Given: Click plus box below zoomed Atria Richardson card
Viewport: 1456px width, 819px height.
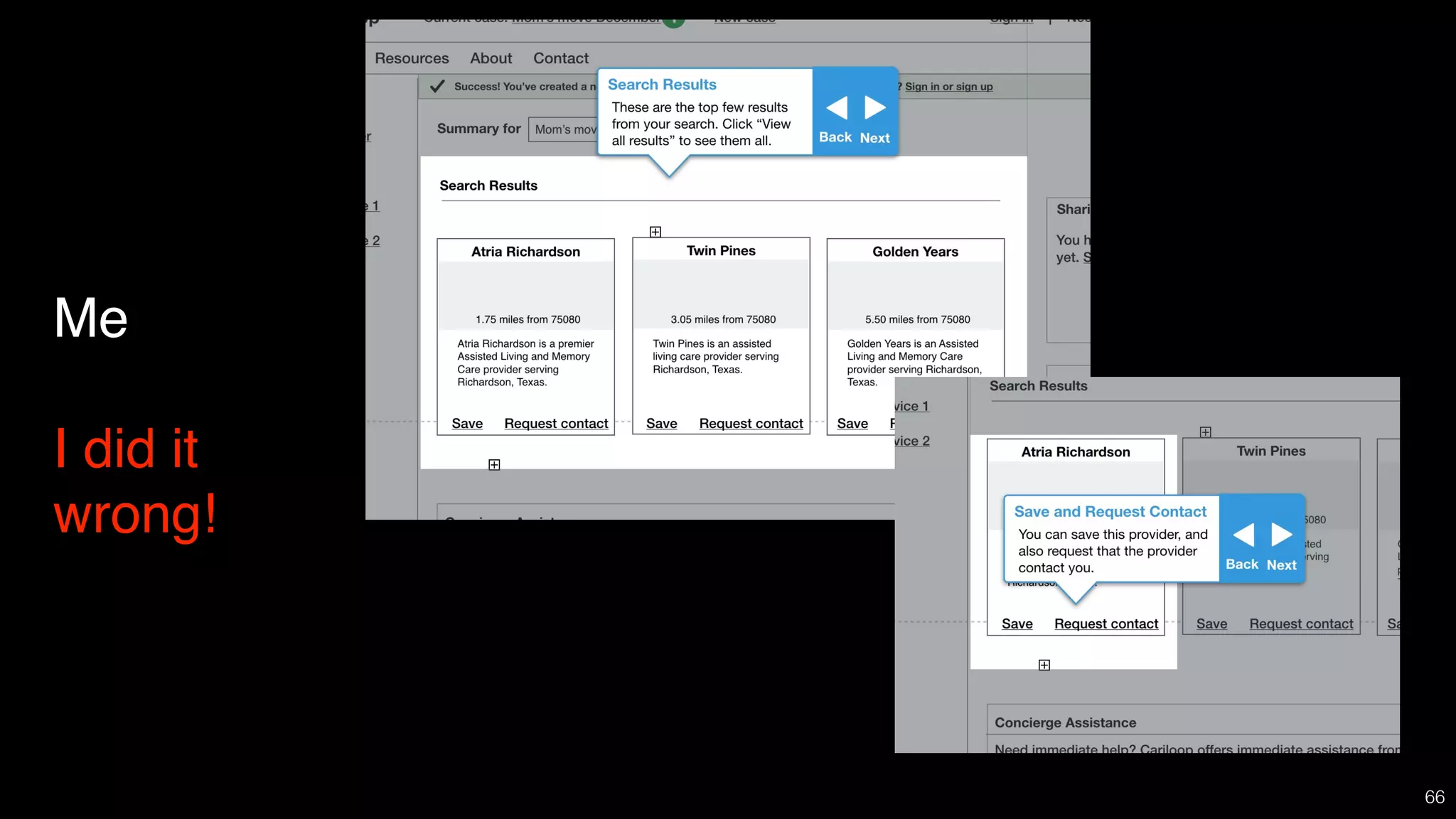Looking at the screenshot, I should coord(1044,665).
